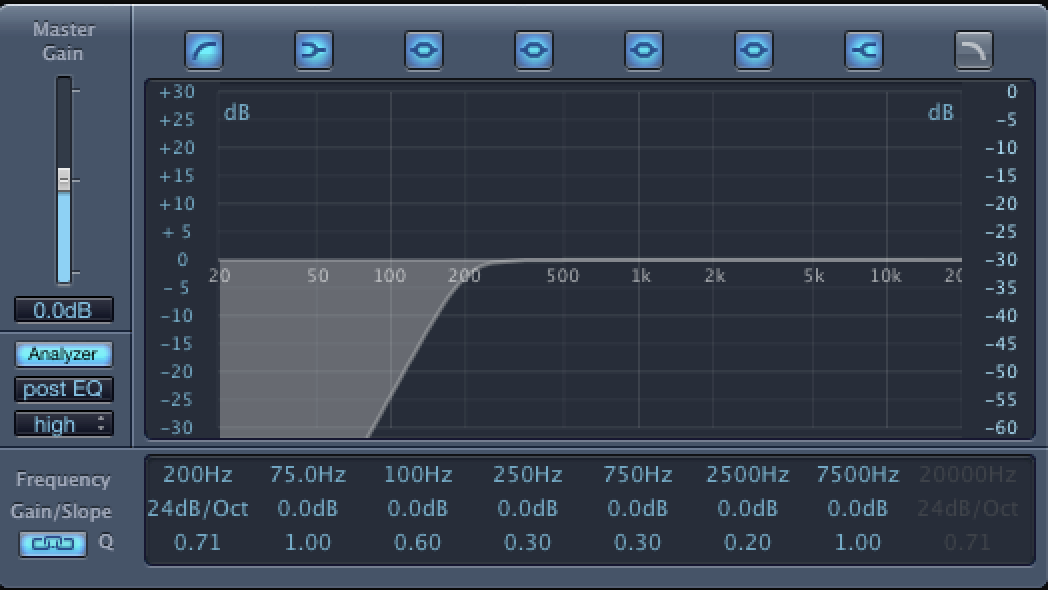Toggle the Gain-Q couple link button
This screenshot has height=590, width=1048.
click(x=47, y=544)
